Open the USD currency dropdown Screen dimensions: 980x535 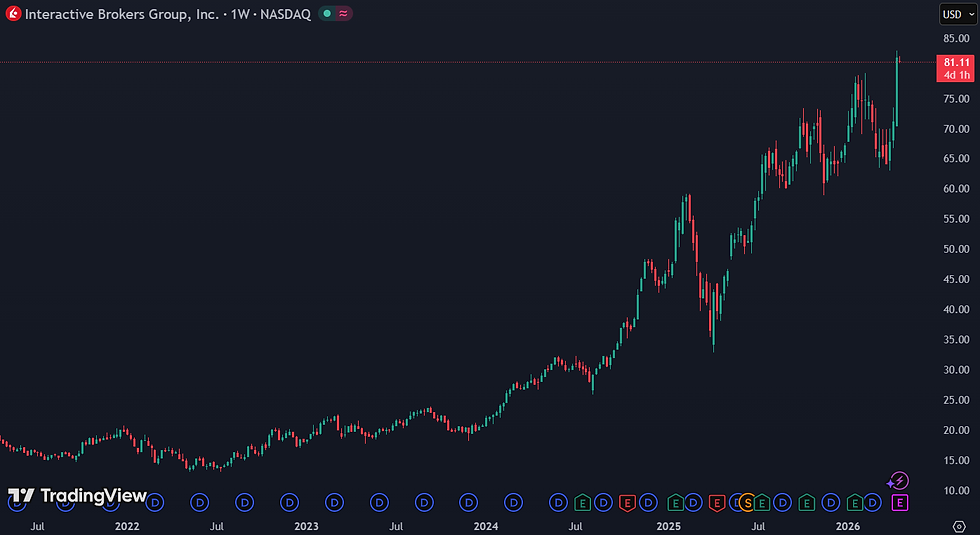(x=957, y=14)
